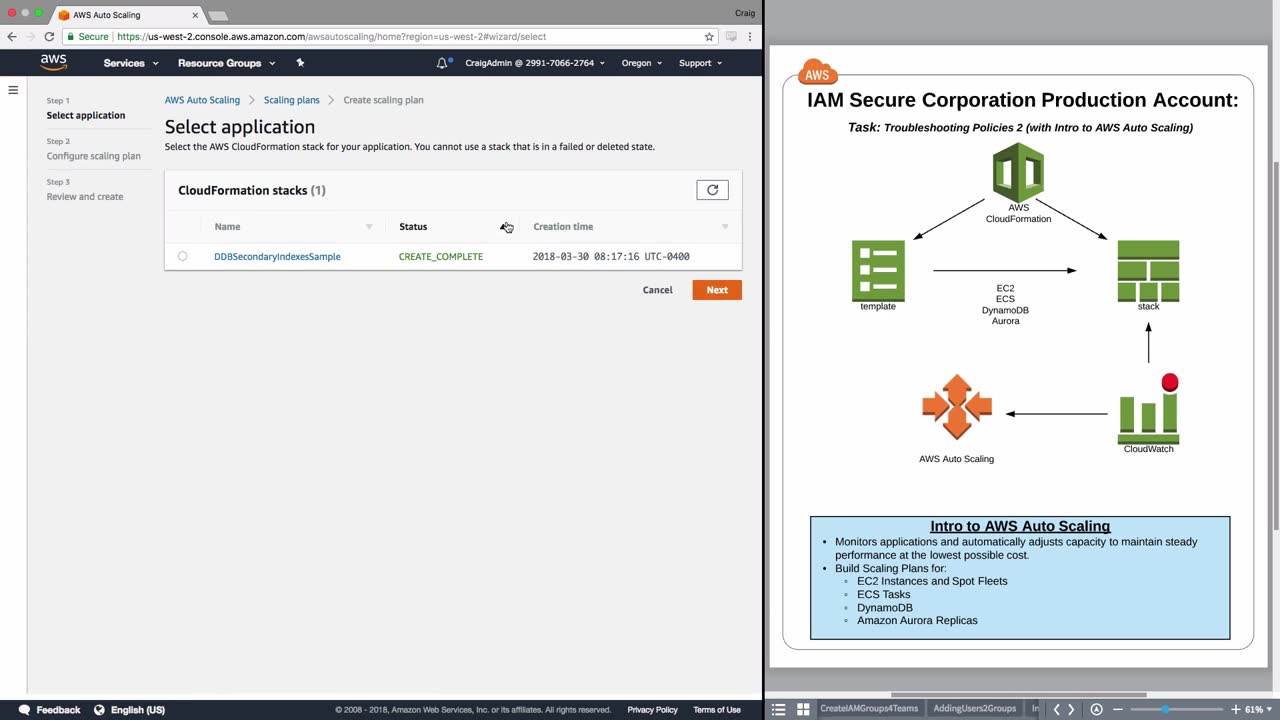Click the browser extension icon beside the star
Image resolution: width=1280 pixels, height=720 pixels.
click(731, 37)
